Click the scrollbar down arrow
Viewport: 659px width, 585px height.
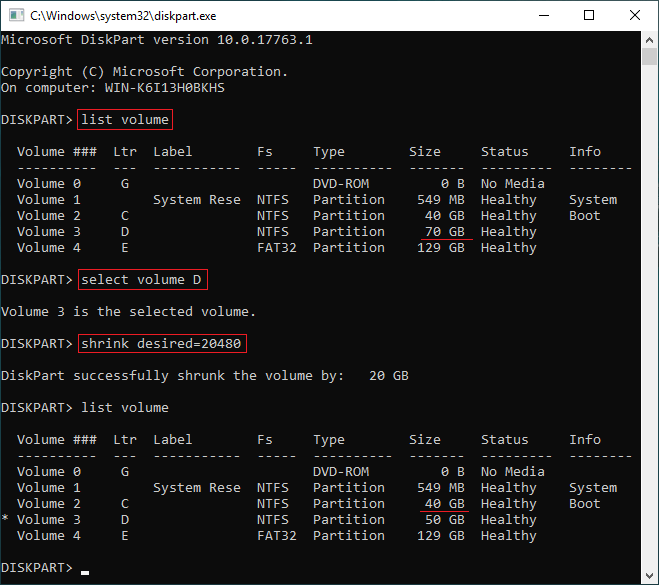649,575
